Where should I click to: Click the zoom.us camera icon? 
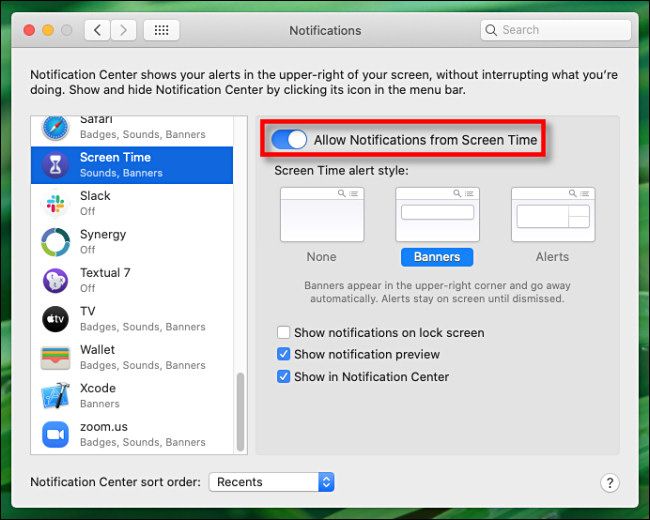click(x=55, y=434)
